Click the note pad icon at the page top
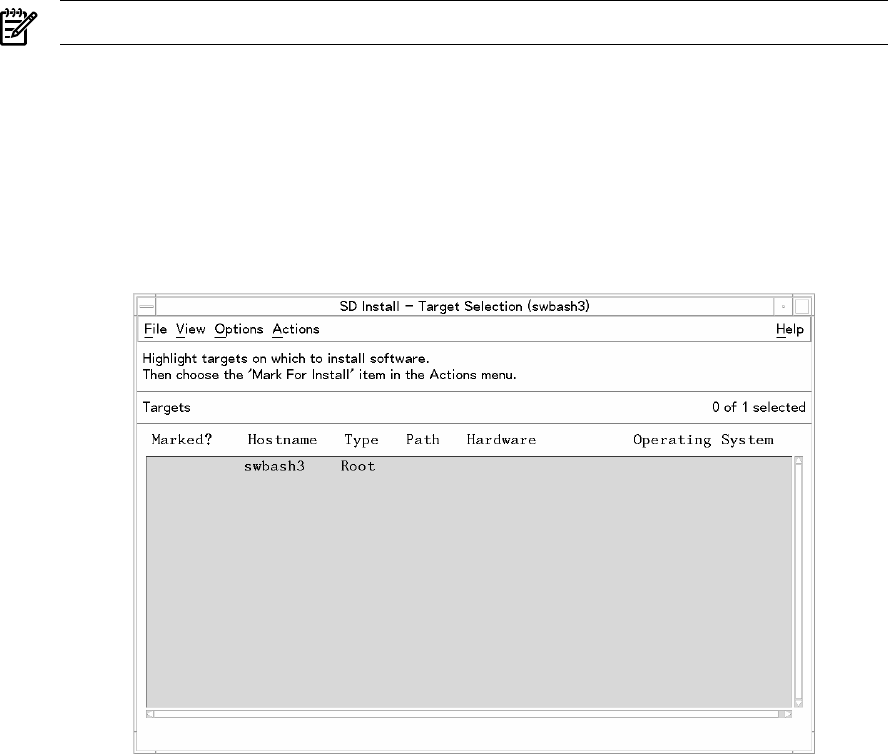 [18, 26]
